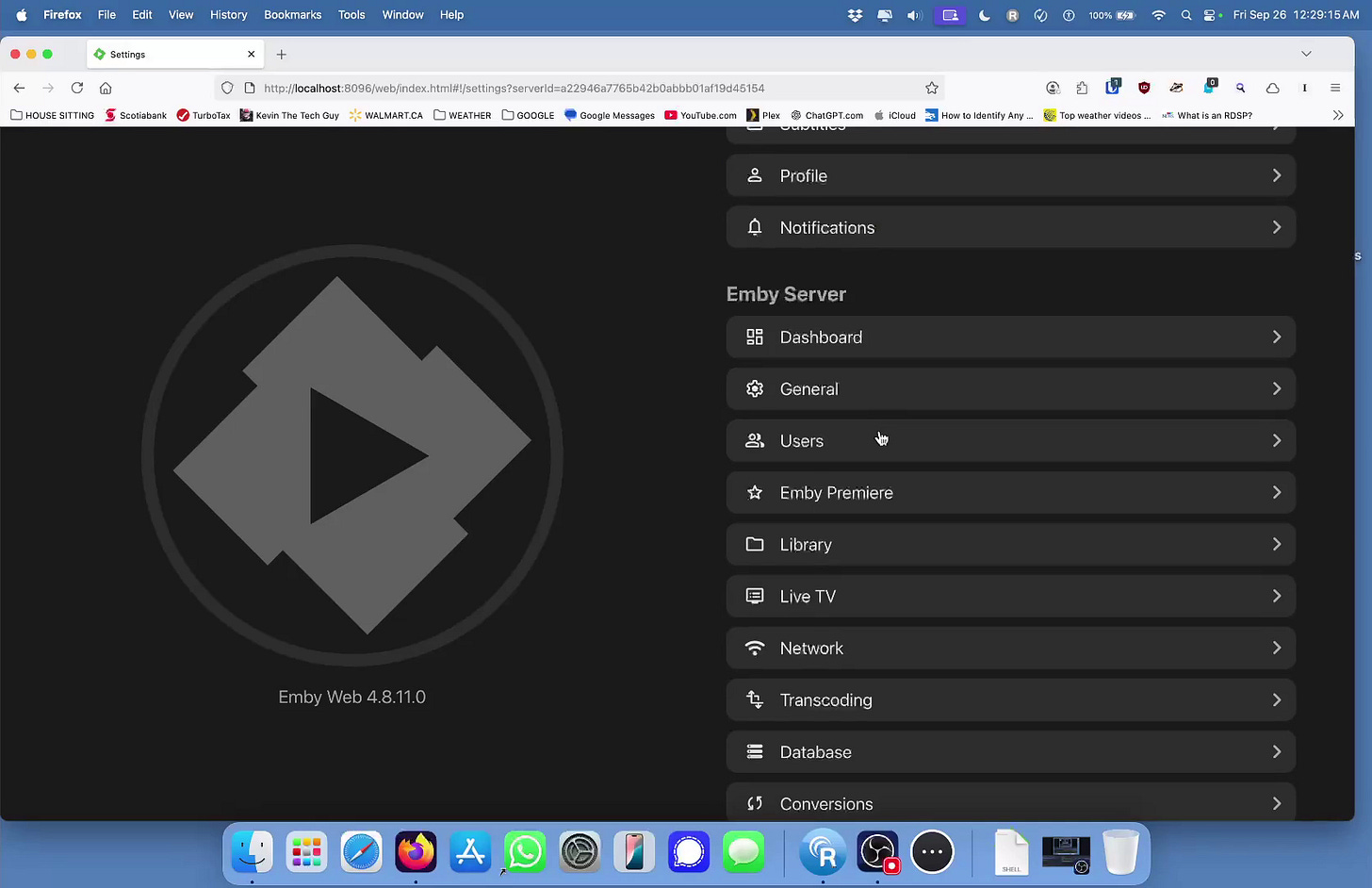The width and height of the screenshot is (1372, 888).
Task: Click the Conversions sync icon
Action: click(x=755, y=804)
